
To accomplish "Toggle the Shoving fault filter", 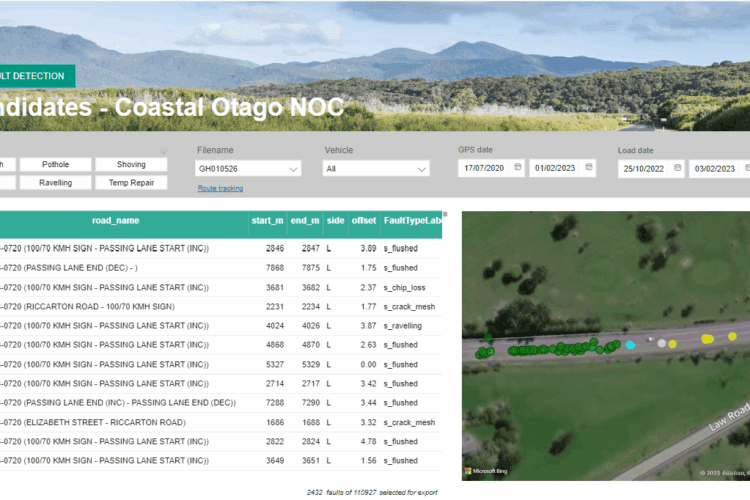I will [131, 164].
